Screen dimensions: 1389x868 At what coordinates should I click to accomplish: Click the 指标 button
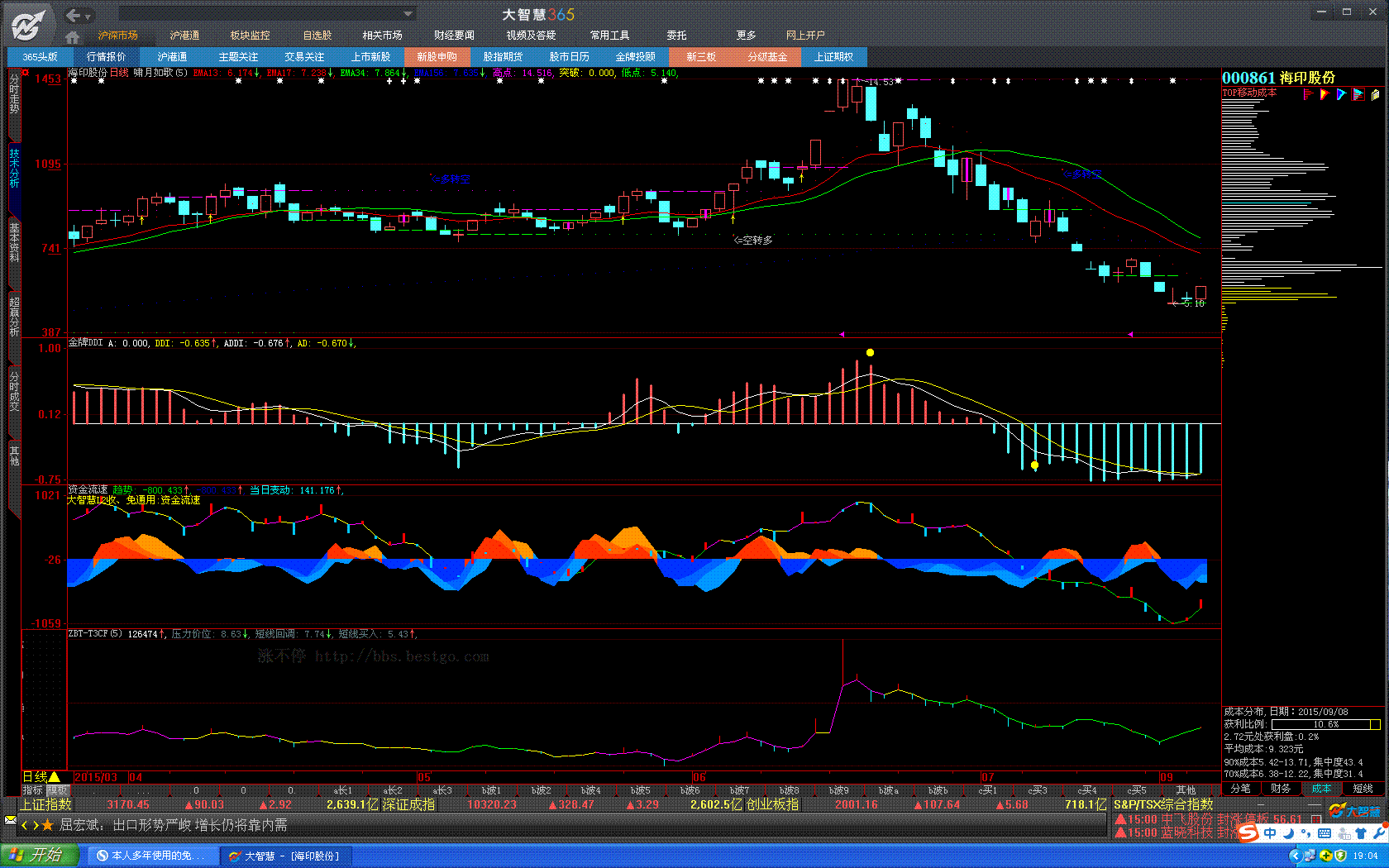tap(32, 790)
